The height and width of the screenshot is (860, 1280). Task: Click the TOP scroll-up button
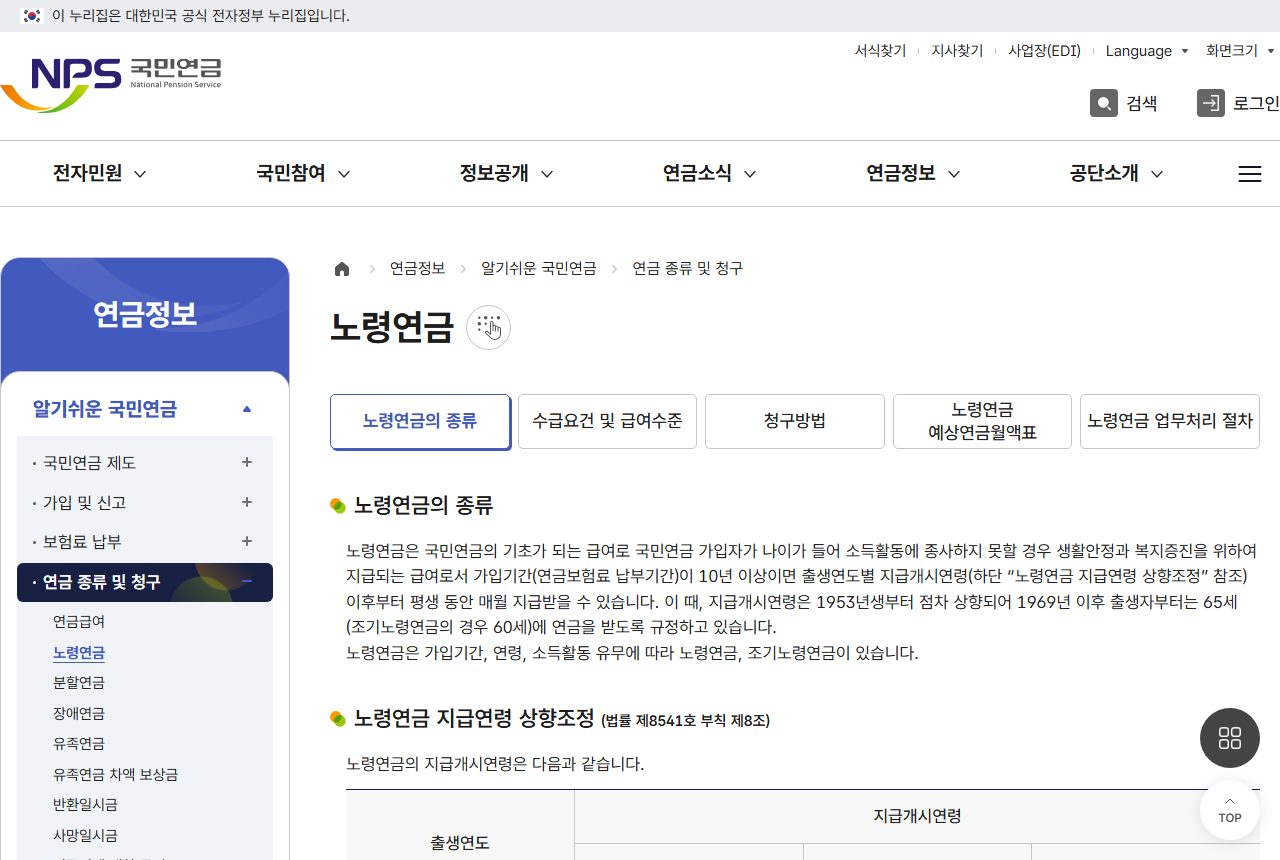click(1230, 810)
